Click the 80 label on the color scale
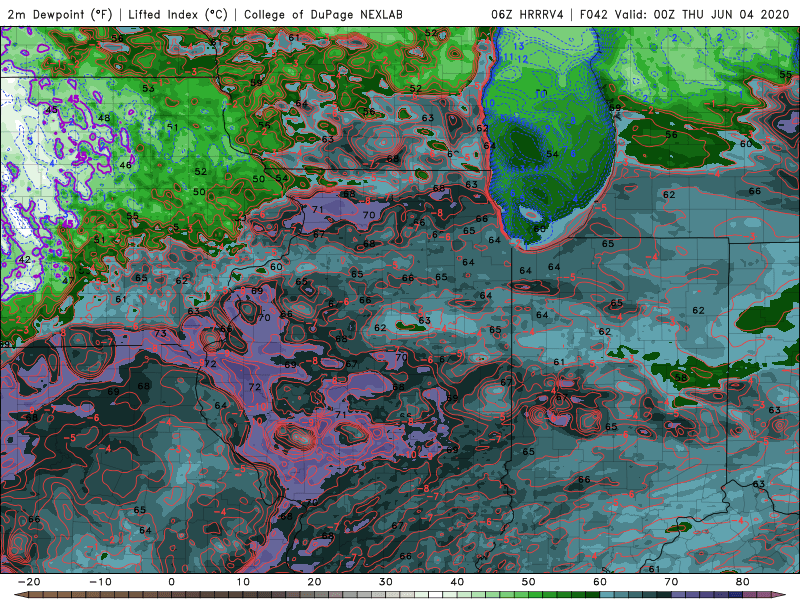 tap(743, 582)
